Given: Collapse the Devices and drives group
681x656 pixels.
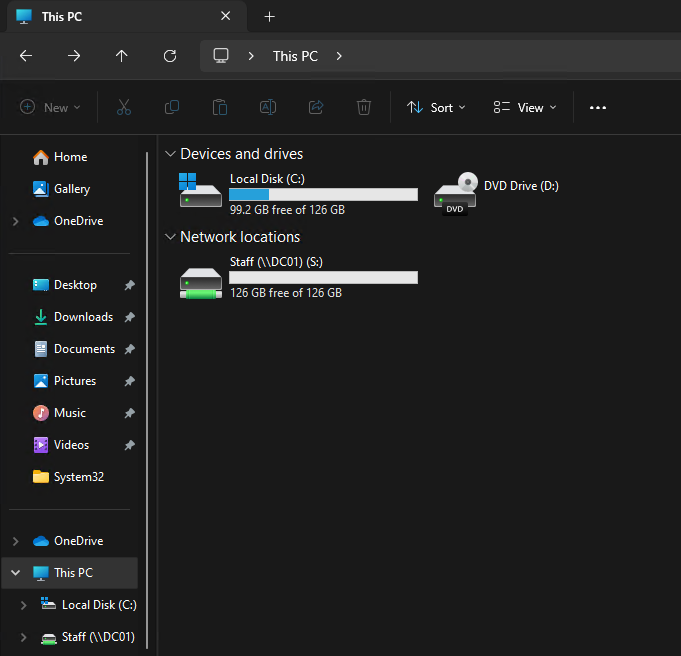Looking at the screenshot, I should click(169, 154).
